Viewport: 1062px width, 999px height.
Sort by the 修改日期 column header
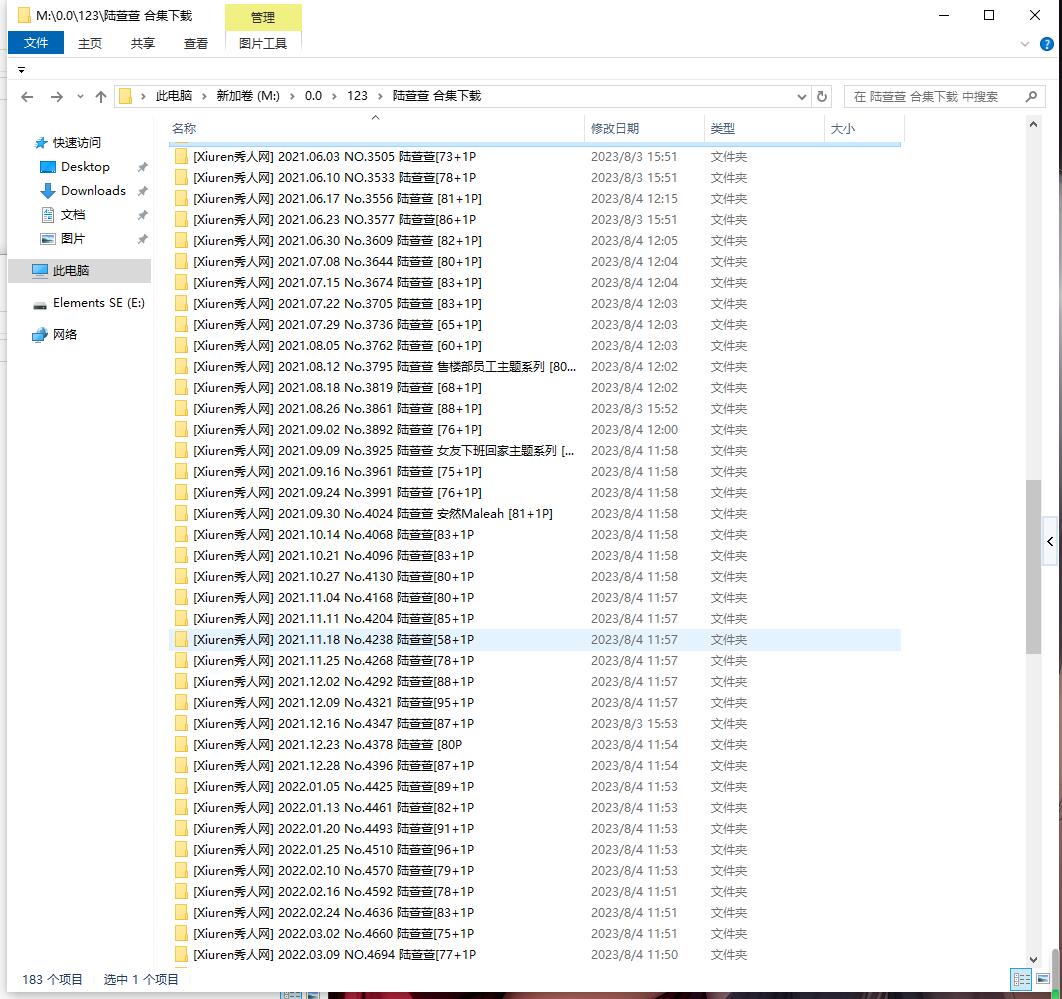point(644,128)
